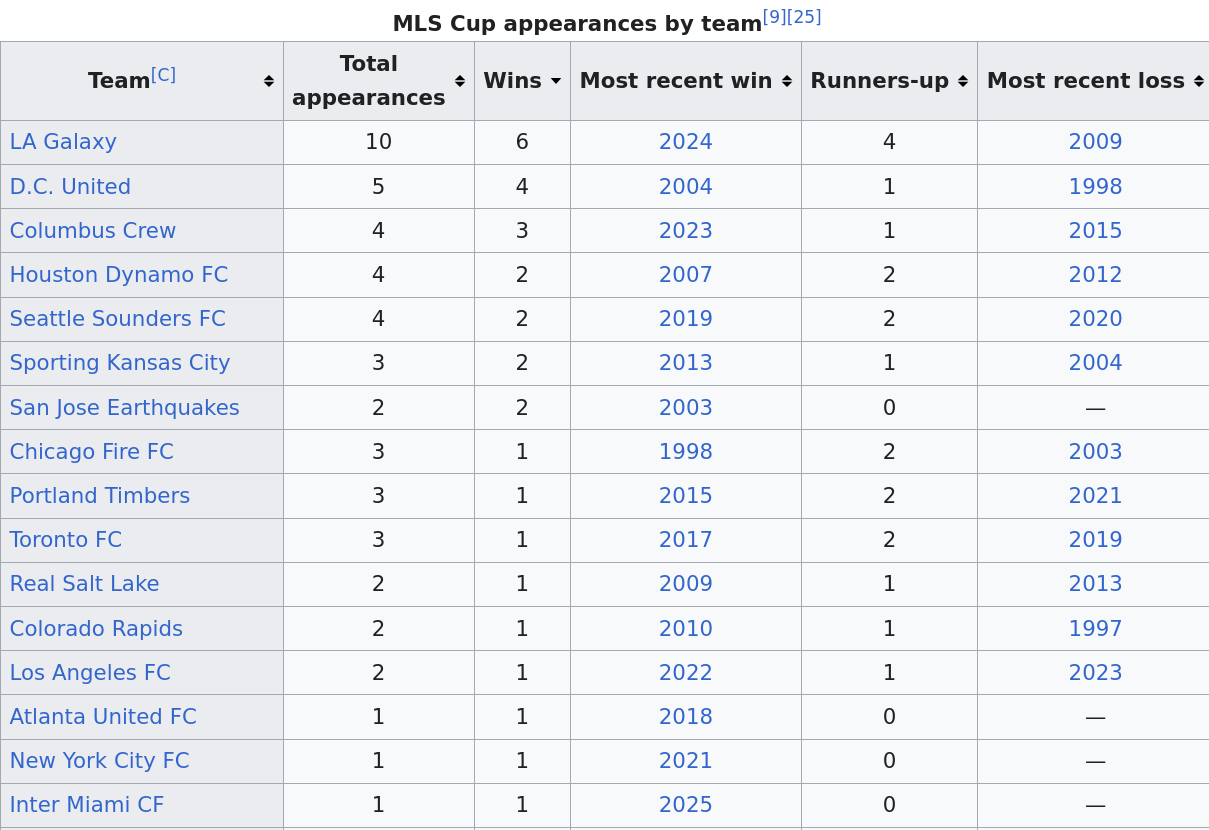Open citation [9] in table caption
This screenshot has height=830, width=1209.
pyautogui.click(x=775, y=18)
